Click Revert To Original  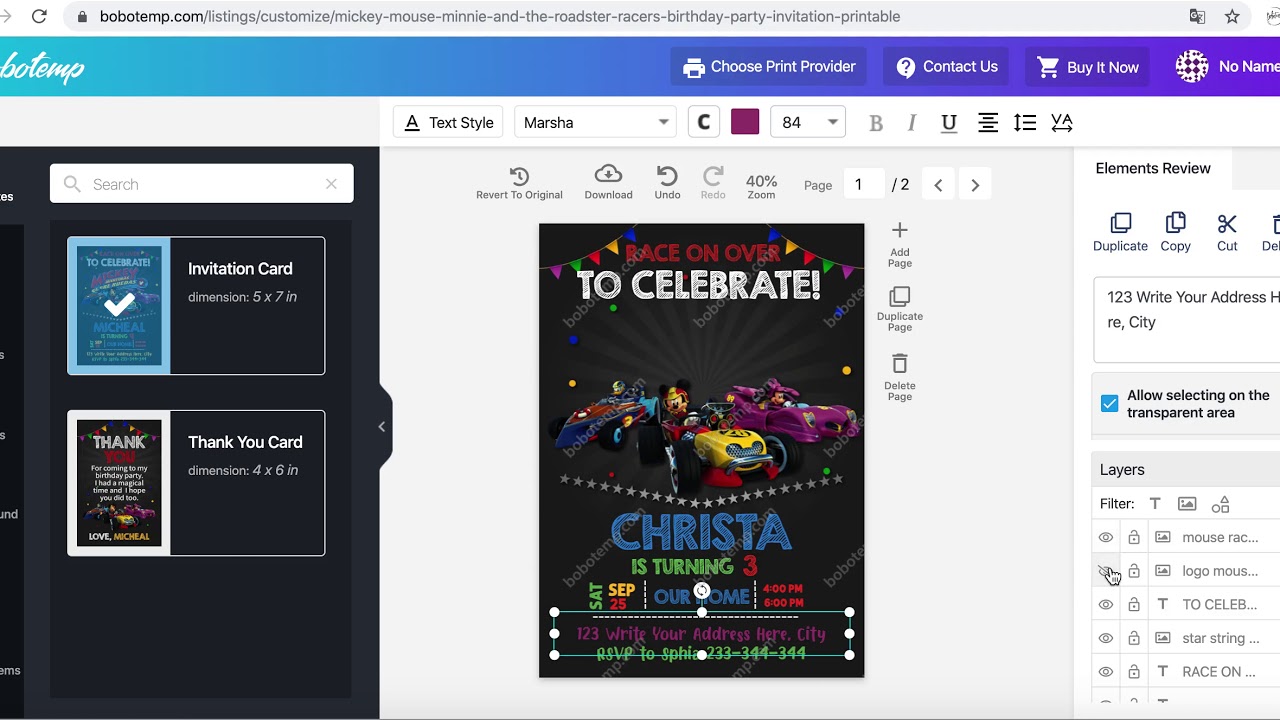[x=519, y=184]
